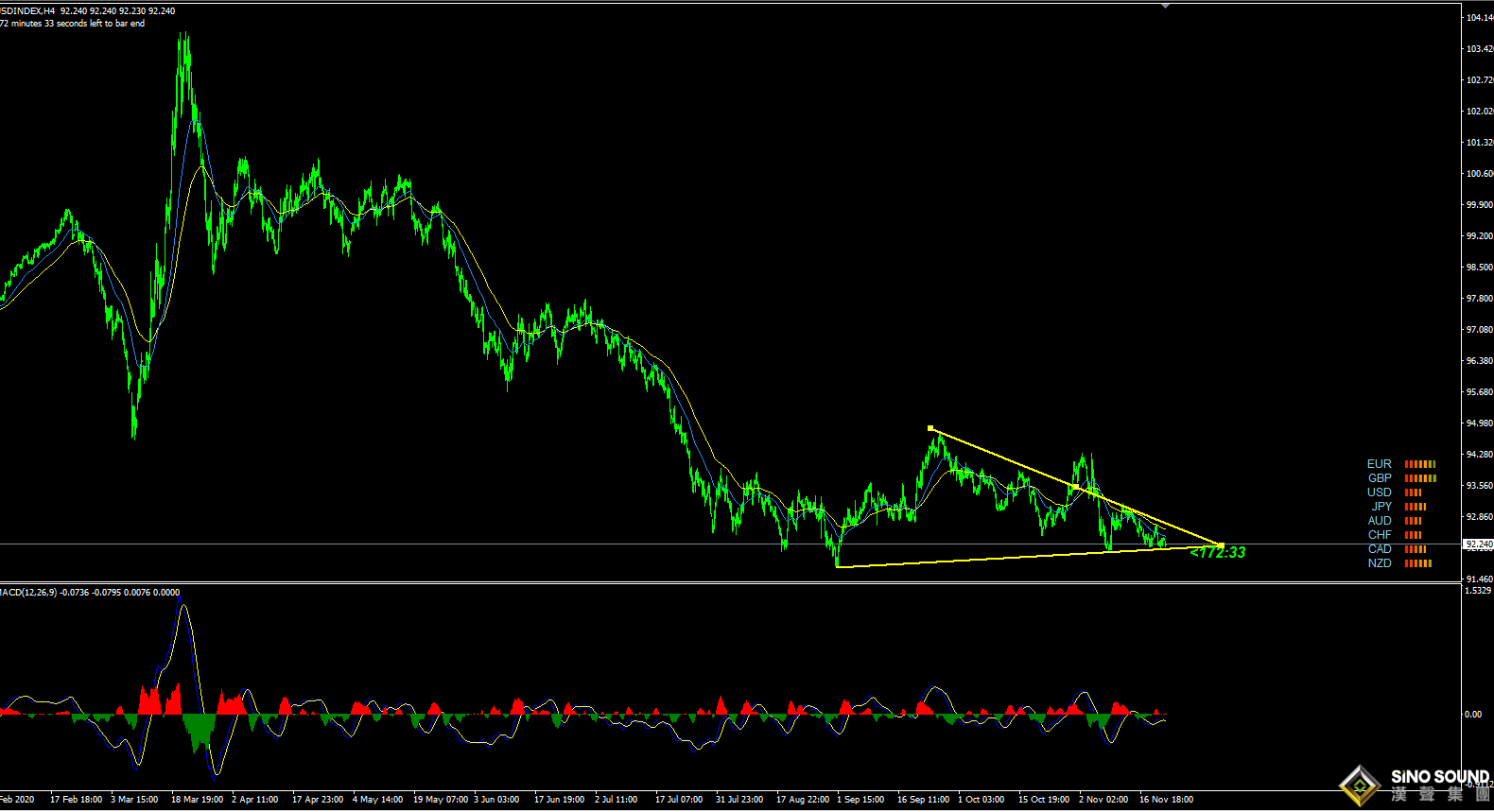Select the triangle apex anchor point

click(1222, 546)
